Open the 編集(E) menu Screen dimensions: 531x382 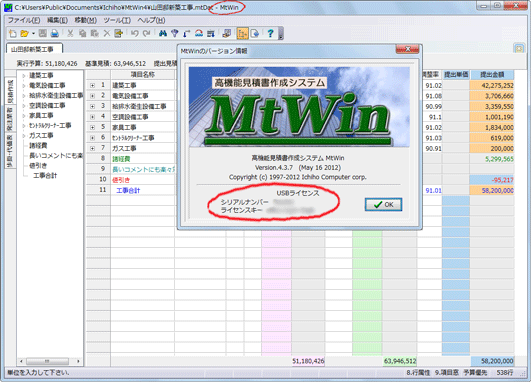(x=57, y=20)
